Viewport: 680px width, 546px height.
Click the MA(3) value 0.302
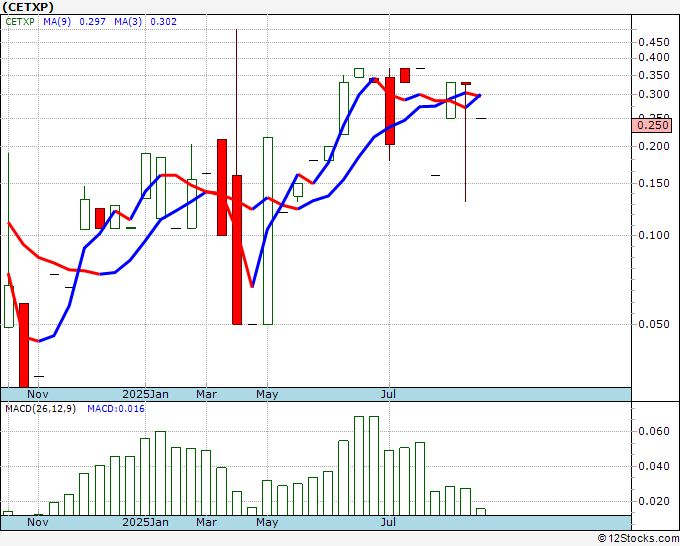[163, 21]
